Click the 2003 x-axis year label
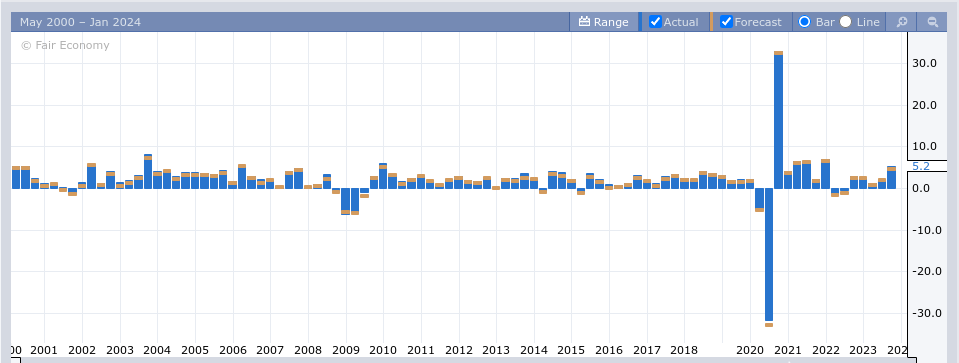The height and width of the screenshot is (363, 959). tap(119, 351)
